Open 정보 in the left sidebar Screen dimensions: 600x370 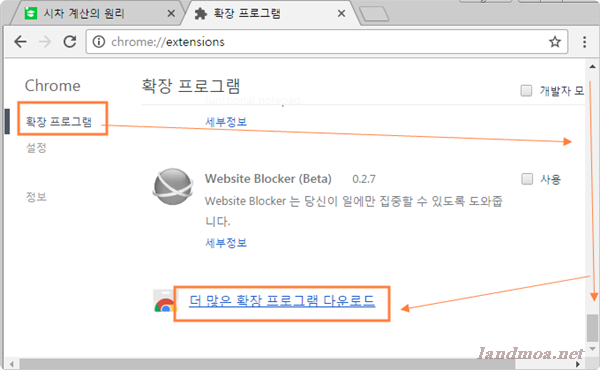[x=36, y=197]
